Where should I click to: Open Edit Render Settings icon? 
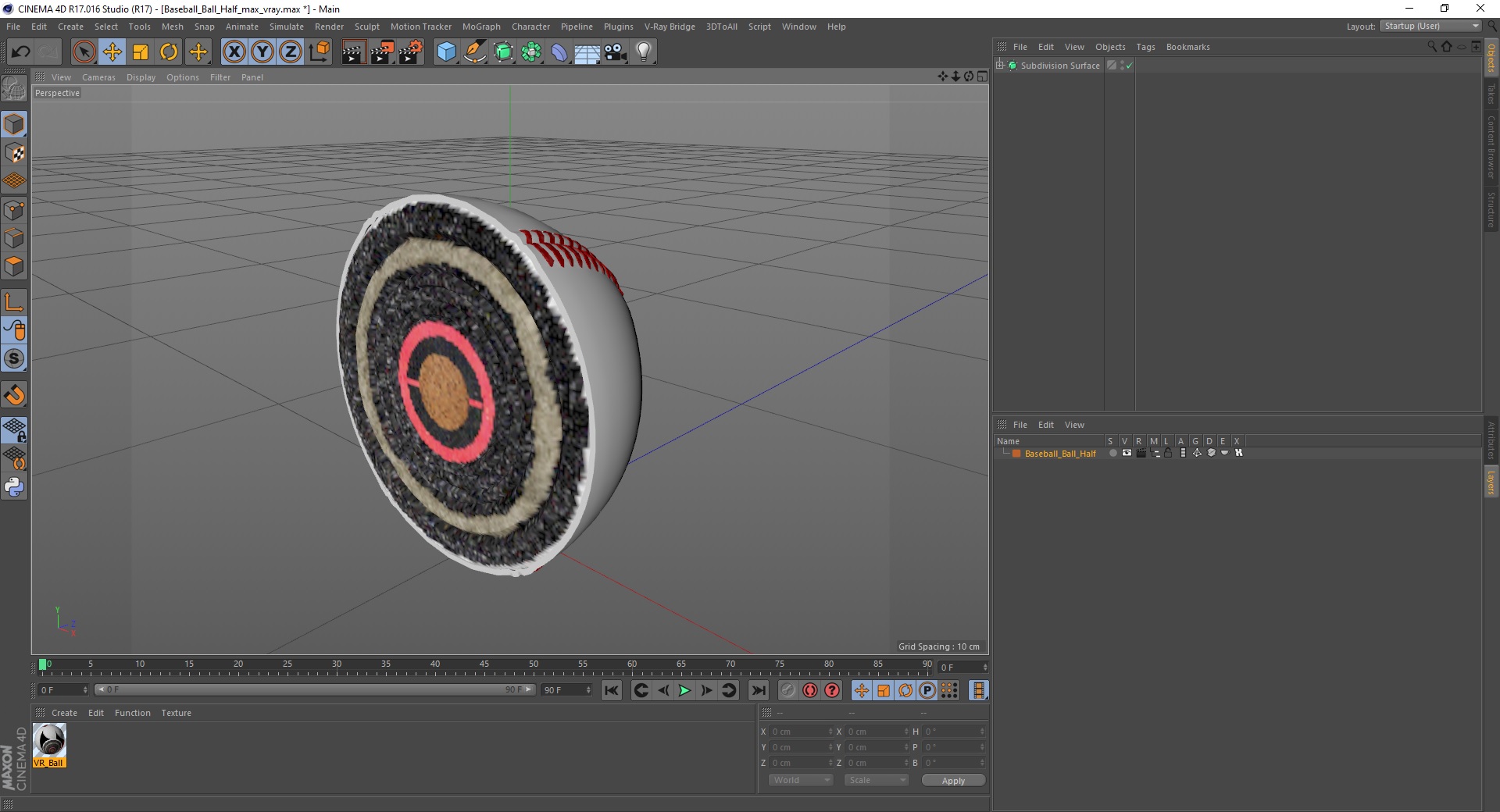[411, 52]
